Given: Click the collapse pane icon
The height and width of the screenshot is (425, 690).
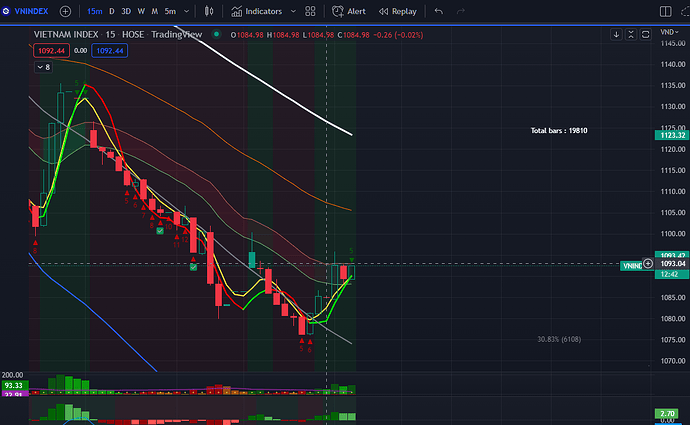Looking at the screenshot, I should point(631,34).
